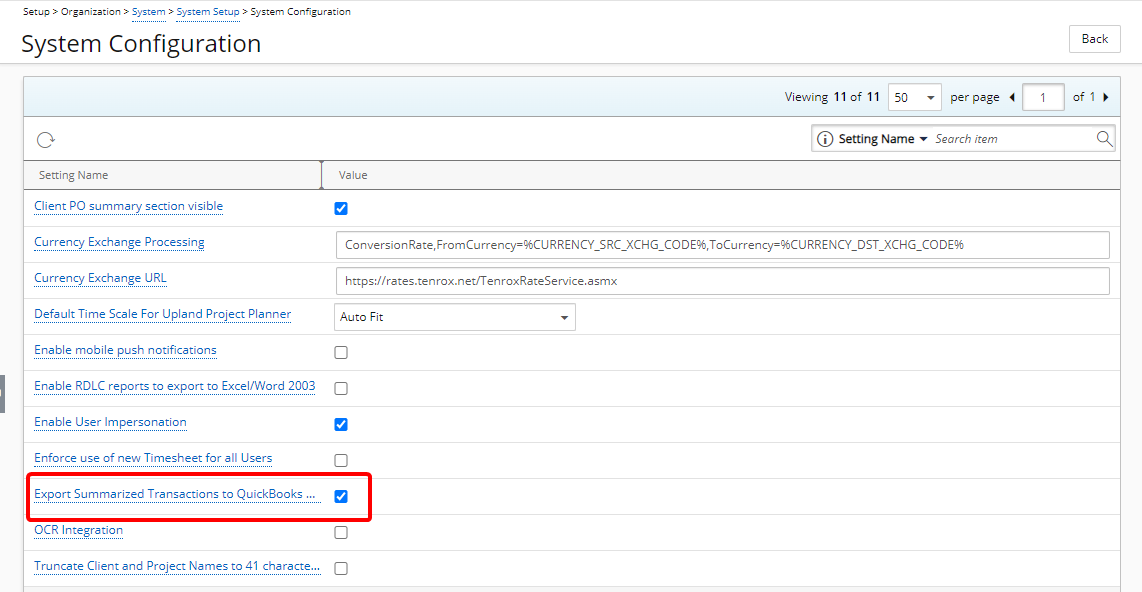This screenshot has height=592, width=1142.
Task: Toggle the OCR Integration checkbox
Action: click(x=341, y=532)
